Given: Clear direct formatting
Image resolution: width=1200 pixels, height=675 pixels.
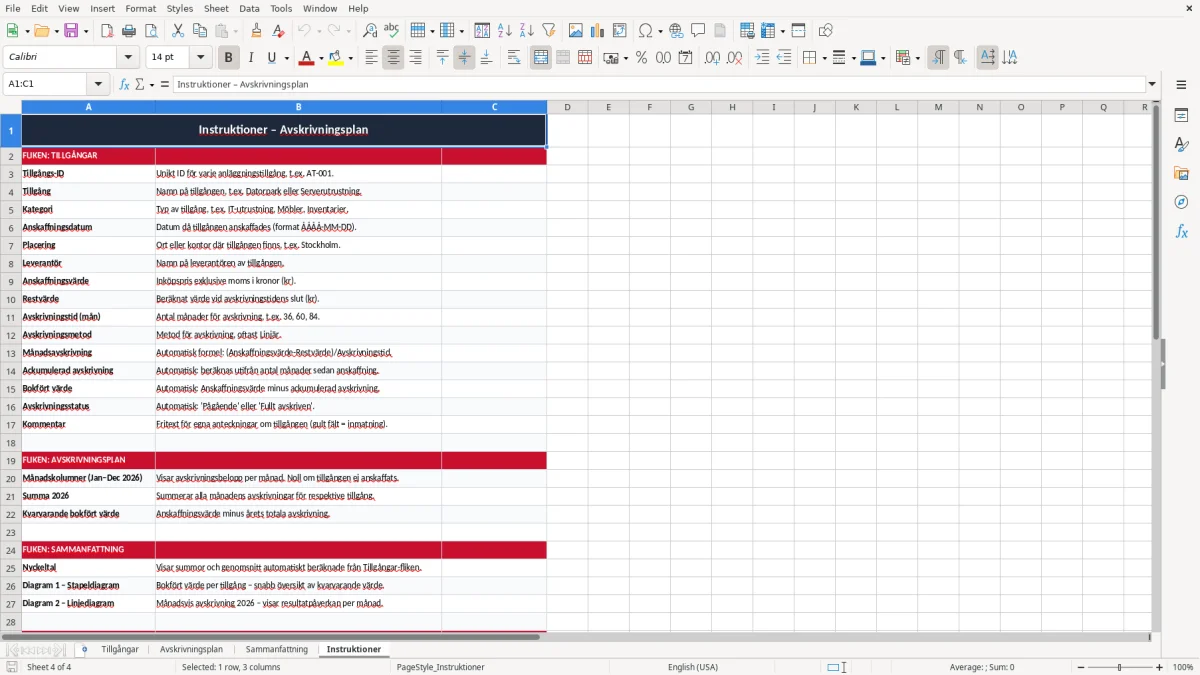Looking at the screenshot, I should (x=278, y=31).
